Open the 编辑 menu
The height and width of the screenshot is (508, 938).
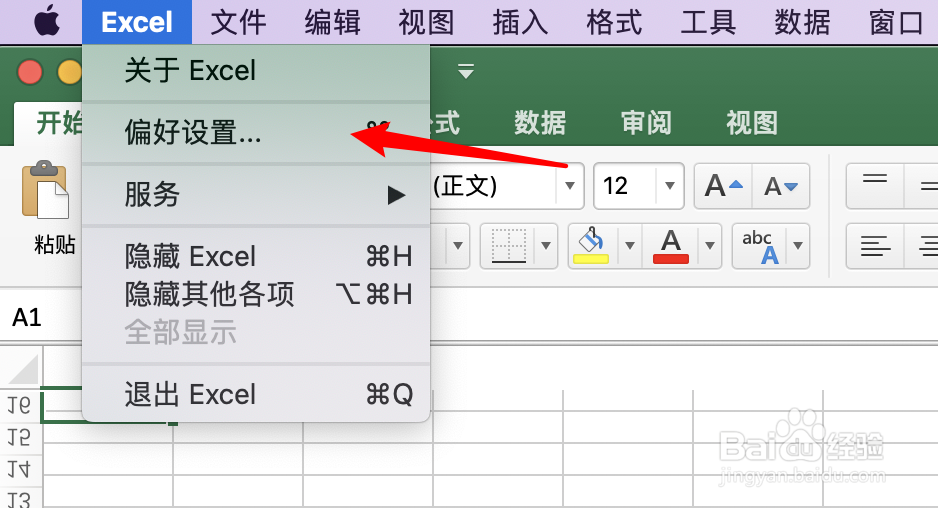tap(332, 23)
